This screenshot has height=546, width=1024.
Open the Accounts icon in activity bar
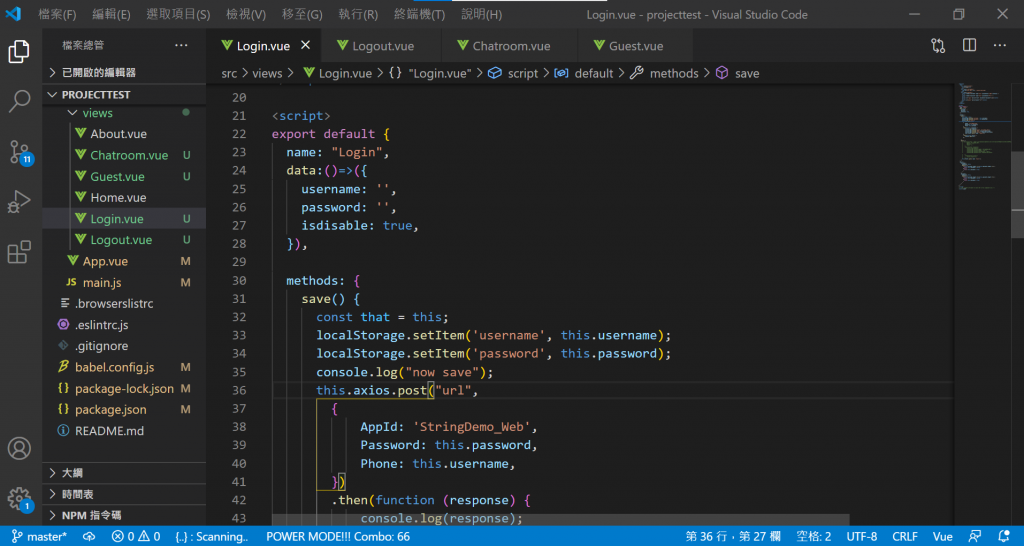tap(19, 448)
